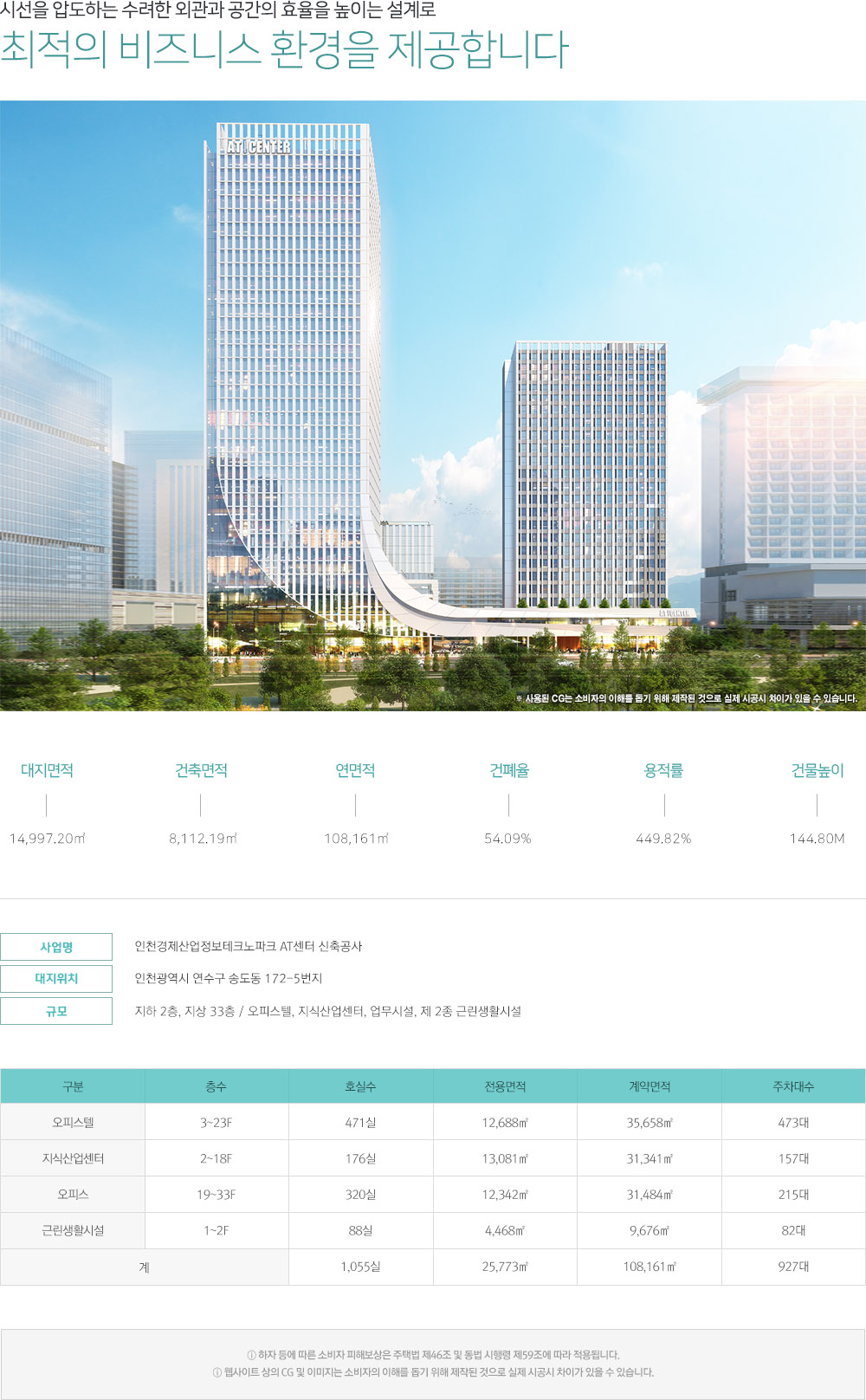Image resolution: width=866 pixels, height=1400 pixels.
Task: Click the 사업명 label box
Action: (x=56, y=947)
